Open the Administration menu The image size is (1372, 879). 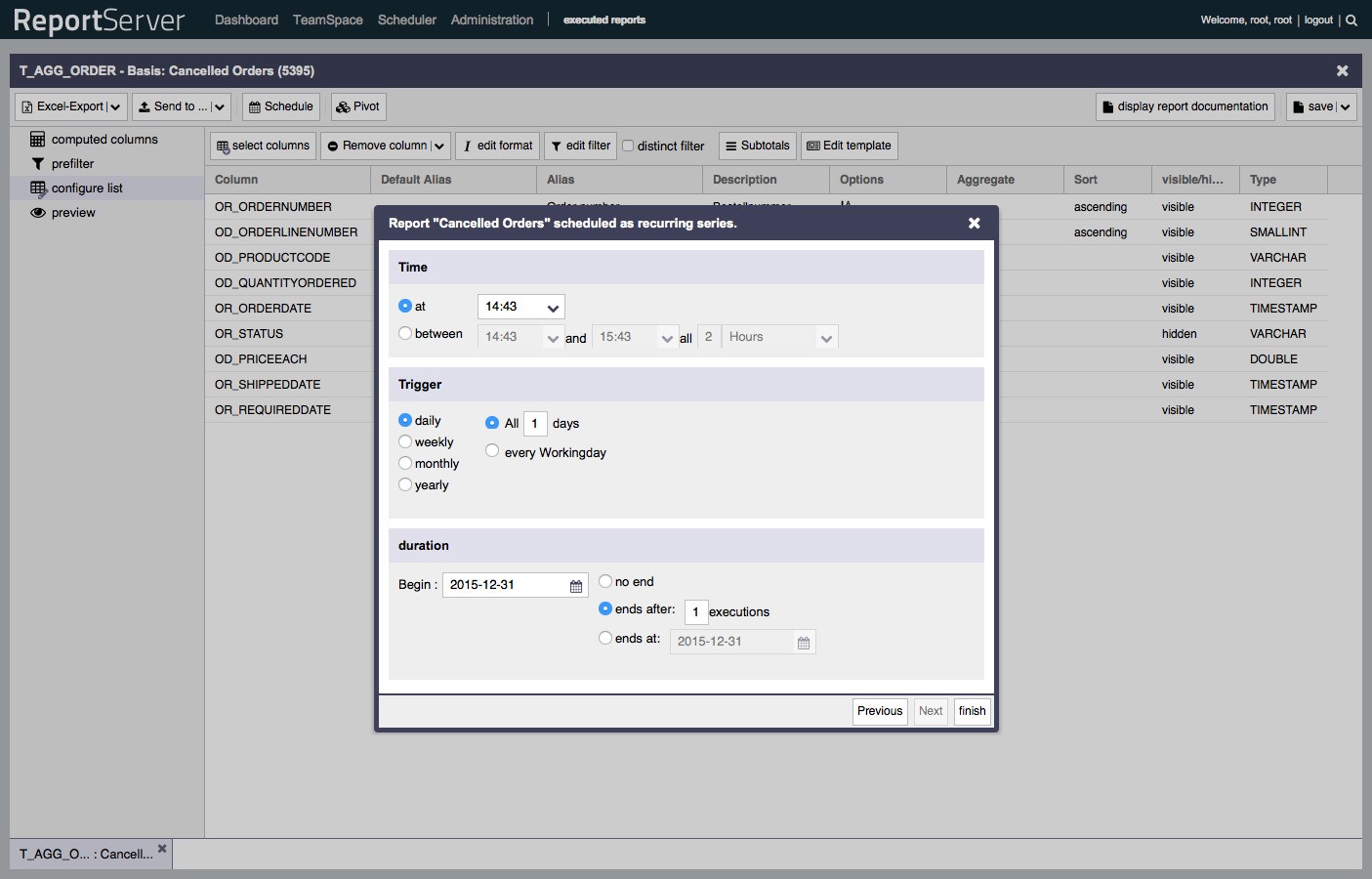pyautogui.click(x=491, y=20)
